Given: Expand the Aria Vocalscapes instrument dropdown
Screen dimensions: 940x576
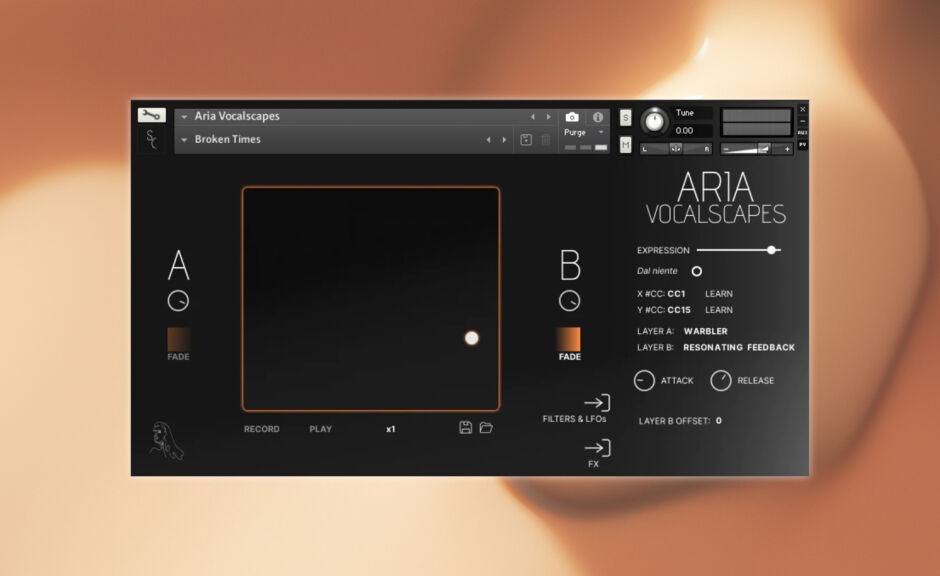Looking at the screenshot, I should (x=185, y=117).
